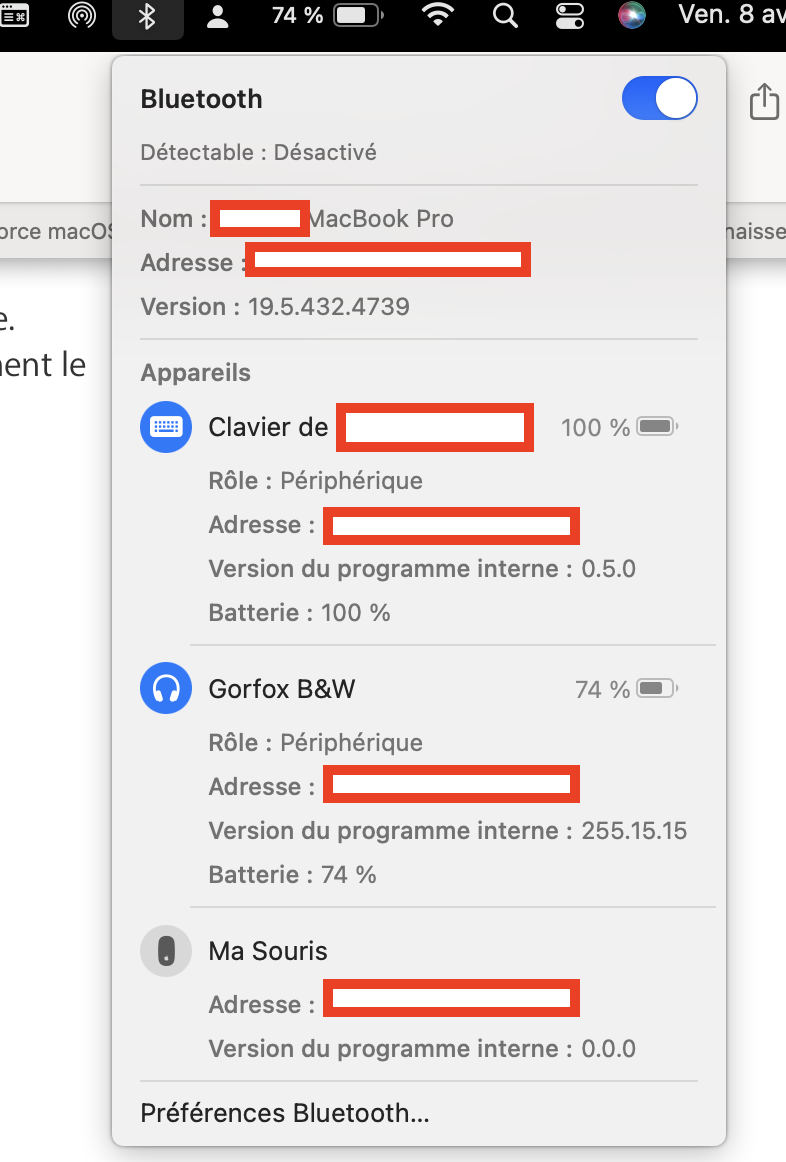Click the Clavier de keyboard device name
Image resolution: width=786 pixels, height=1162 pixels.
click(x=268, y=427)
